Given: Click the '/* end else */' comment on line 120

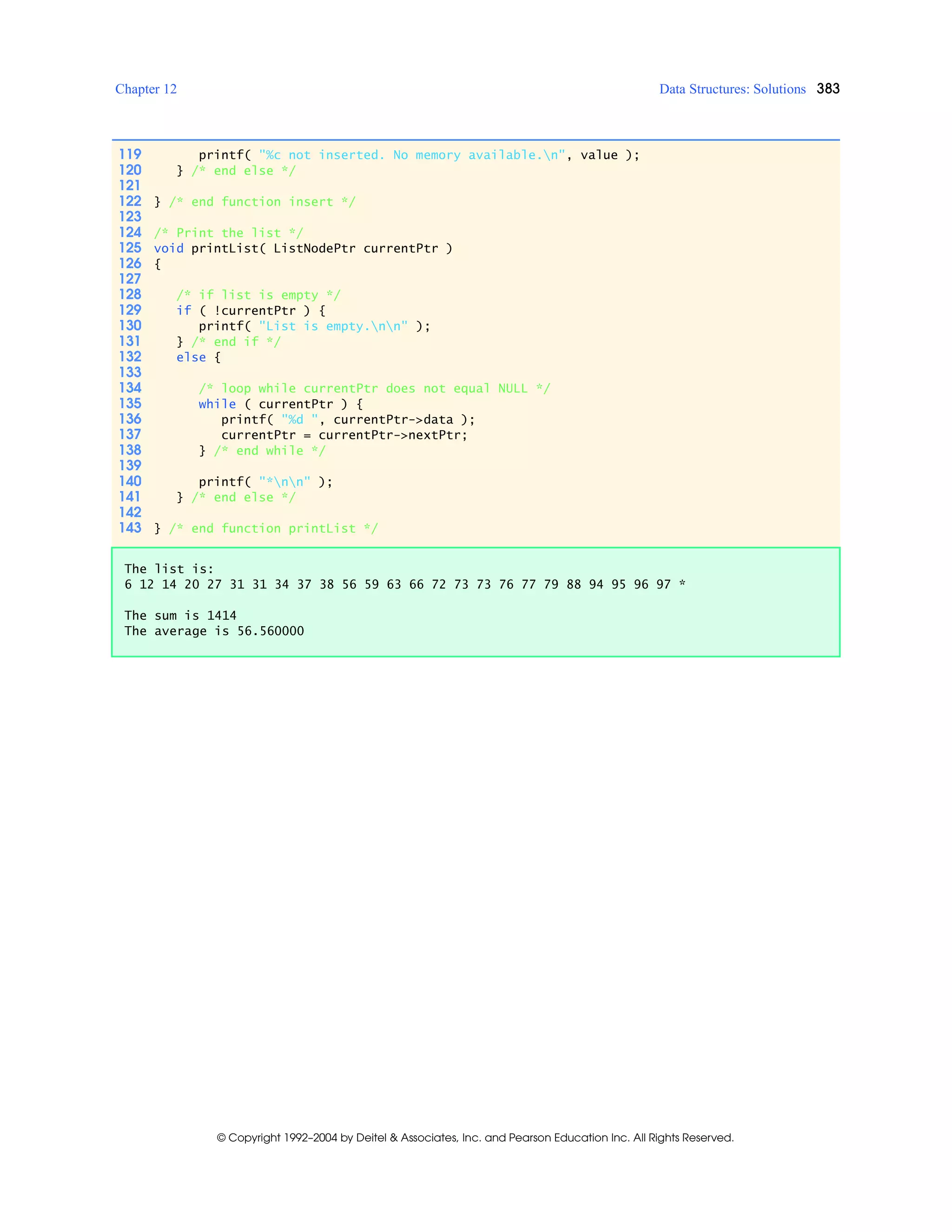Looking at the screenshot, I should (x=243, y=170).
